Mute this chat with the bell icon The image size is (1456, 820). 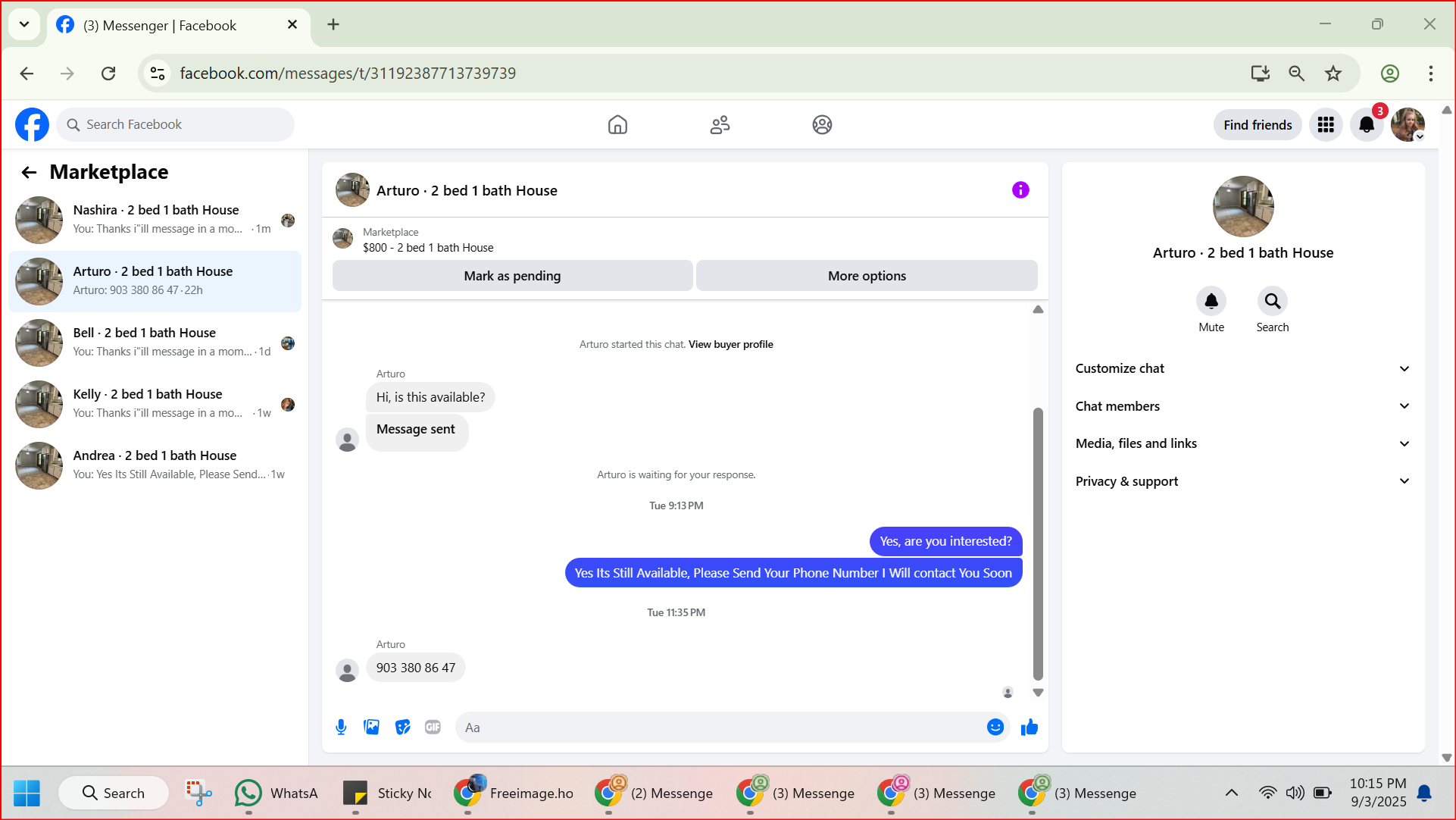pos(1211,301)
